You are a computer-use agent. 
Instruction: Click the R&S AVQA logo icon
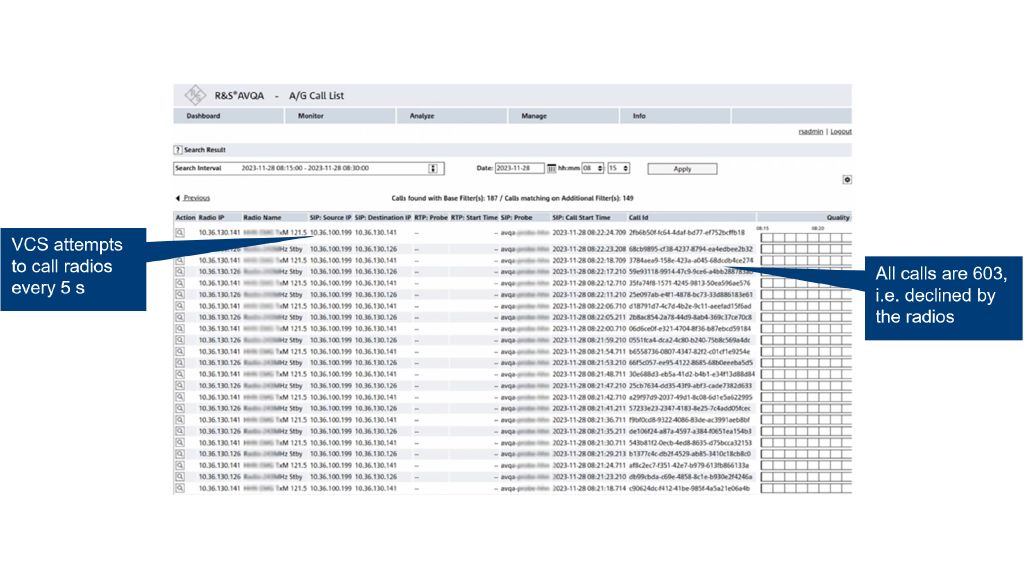[194, 96]
